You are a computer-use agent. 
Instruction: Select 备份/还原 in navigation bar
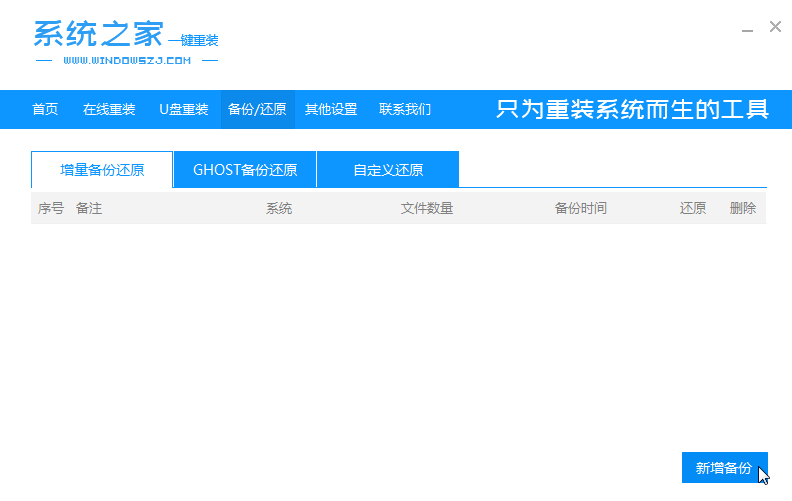257,109
